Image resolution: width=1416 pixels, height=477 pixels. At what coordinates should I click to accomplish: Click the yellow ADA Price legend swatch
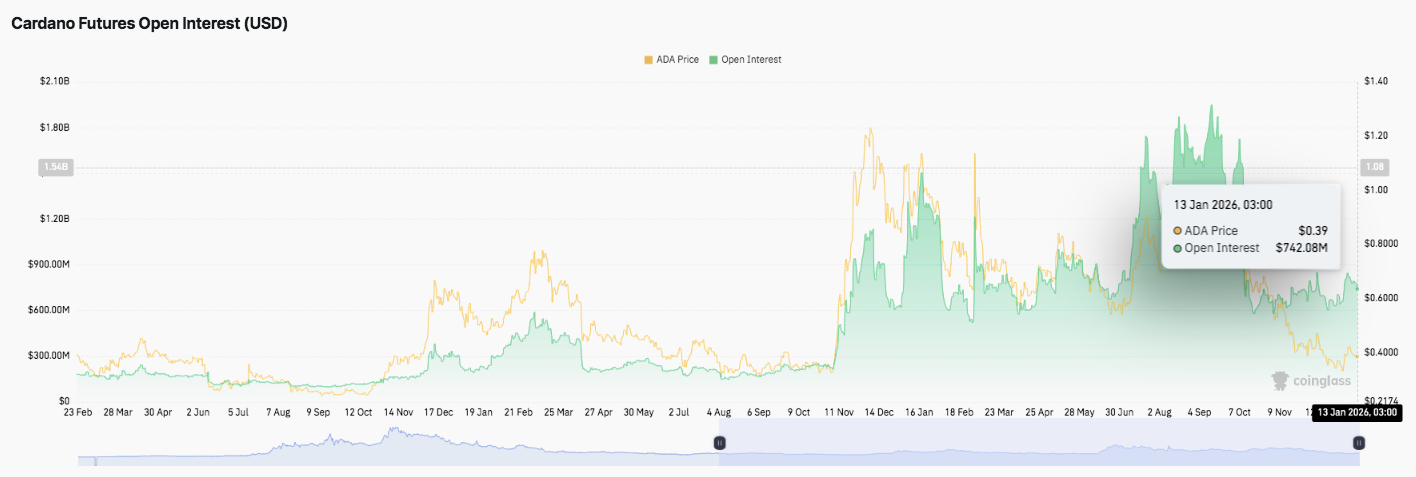(648, 60)
